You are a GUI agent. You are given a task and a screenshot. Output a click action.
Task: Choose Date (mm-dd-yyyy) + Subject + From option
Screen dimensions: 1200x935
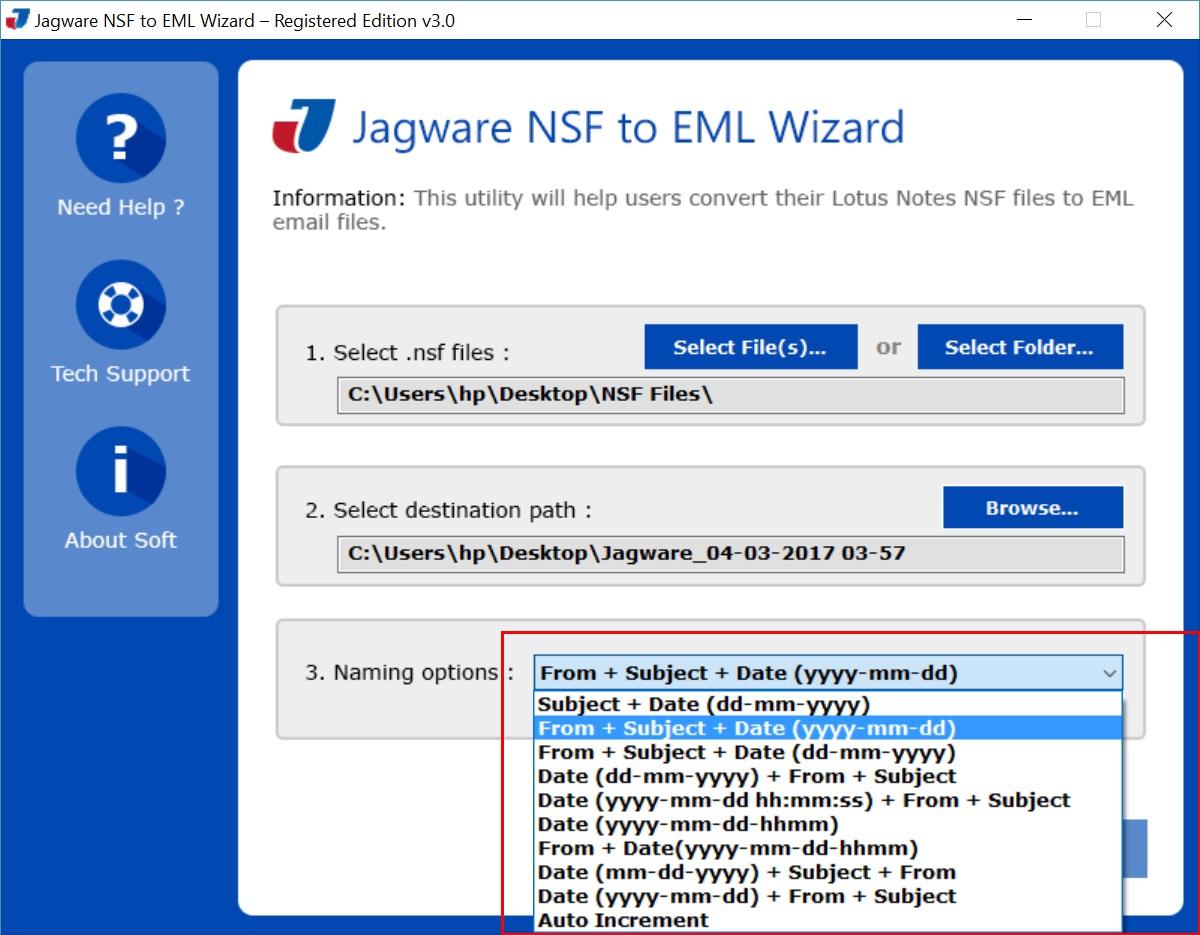828,872
